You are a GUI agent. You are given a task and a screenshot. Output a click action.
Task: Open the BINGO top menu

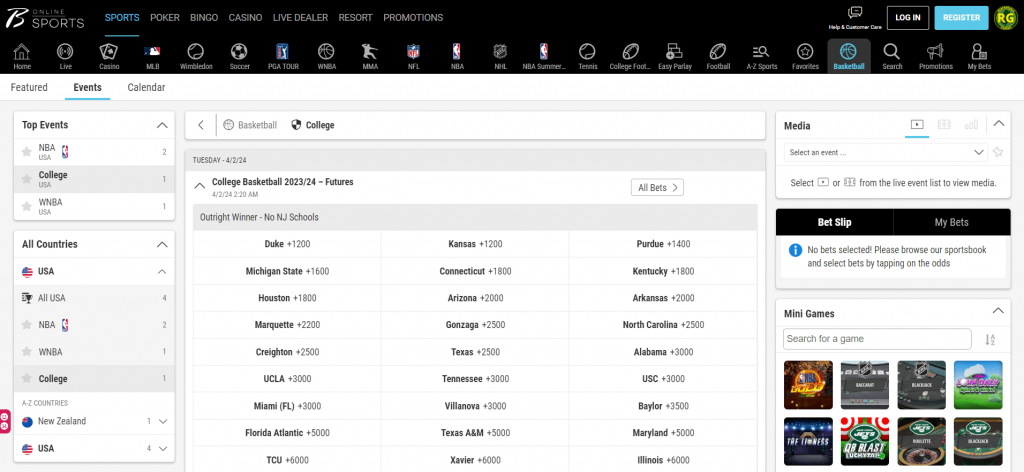coord(204,18)
